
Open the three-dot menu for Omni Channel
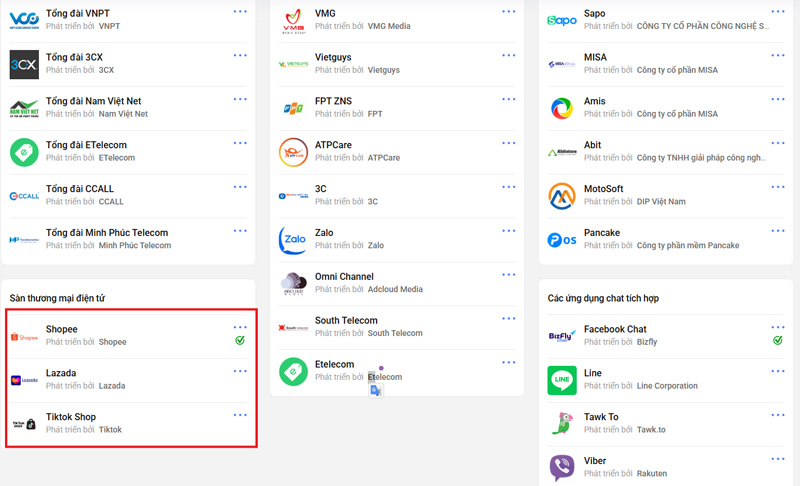click(509, 275)
